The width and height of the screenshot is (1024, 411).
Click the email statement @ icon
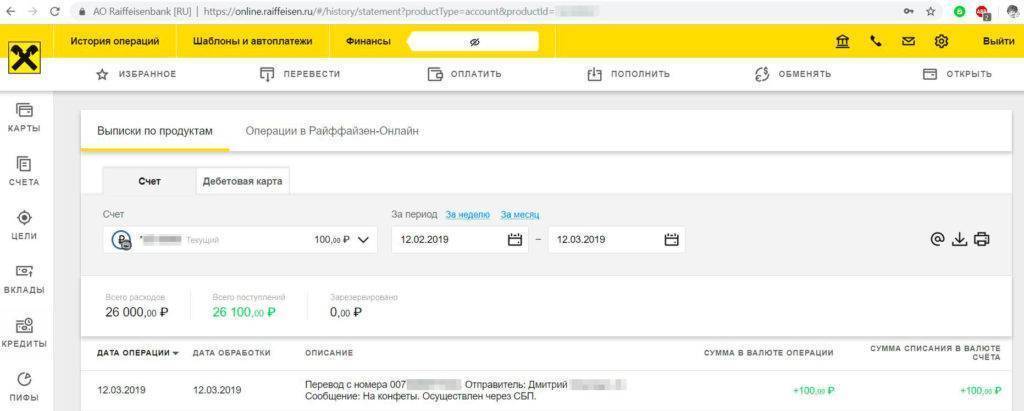pyautogui.click(x=937, y=240)
